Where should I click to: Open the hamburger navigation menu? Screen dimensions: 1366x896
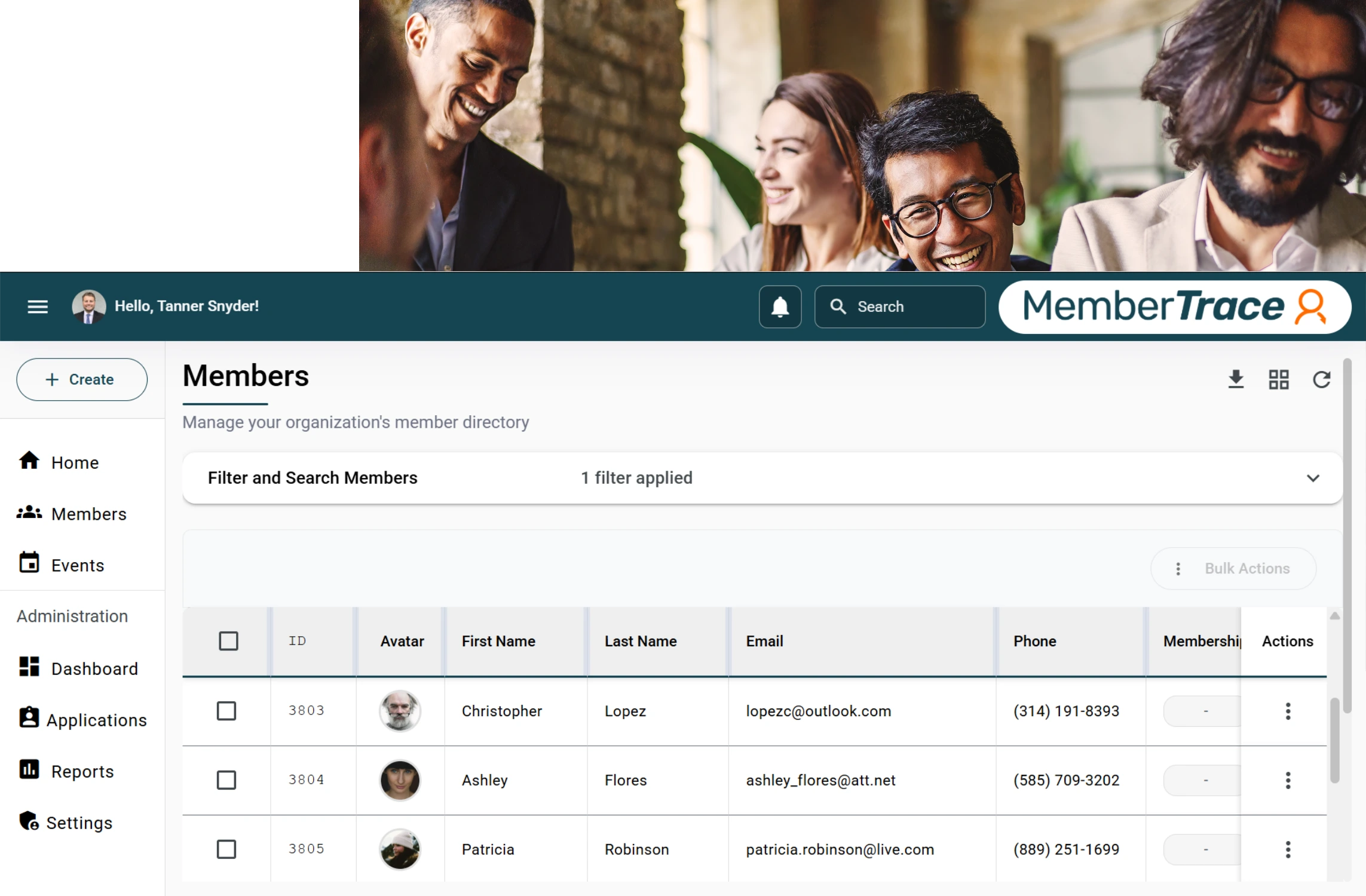tap(38, 306)
